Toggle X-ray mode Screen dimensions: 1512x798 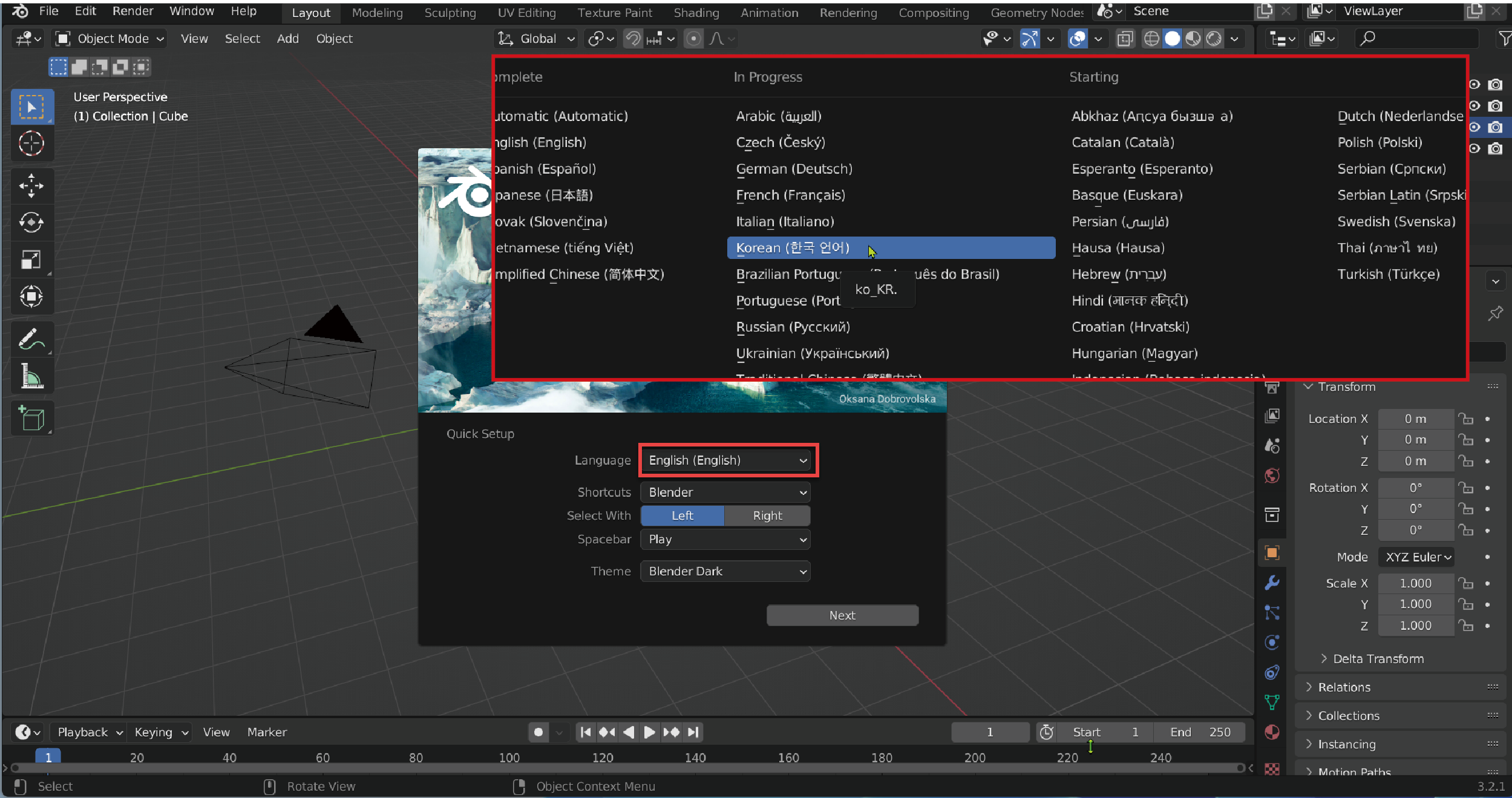point(1125,39)
